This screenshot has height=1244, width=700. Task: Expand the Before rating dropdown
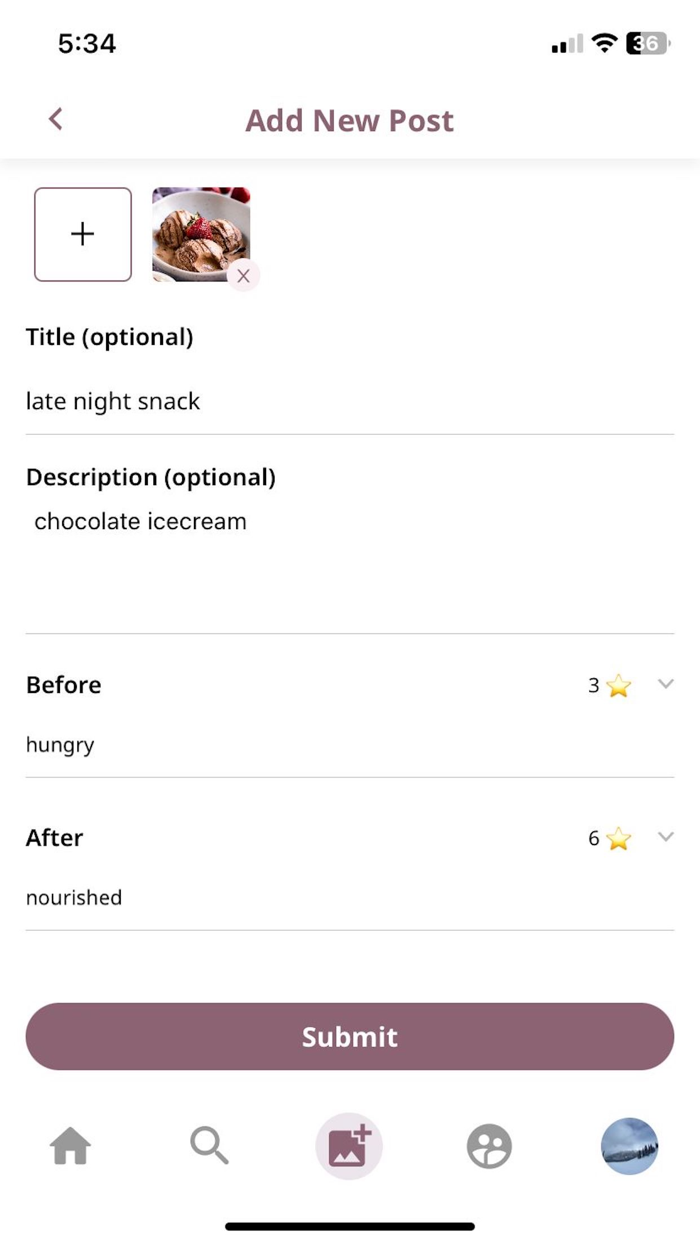tap(666, 684)
